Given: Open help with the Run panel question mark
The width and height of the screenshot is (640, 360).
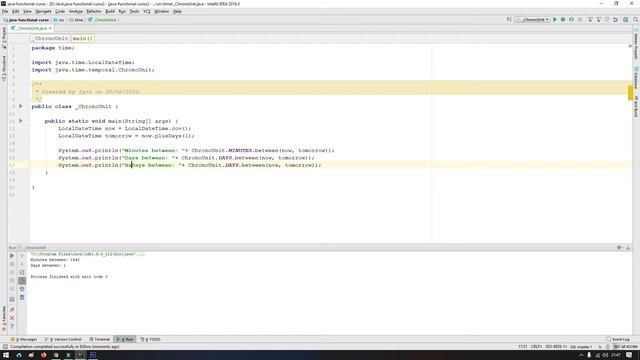Looking at the screenshot, I should pyautogui.click(x=12, y=326).
